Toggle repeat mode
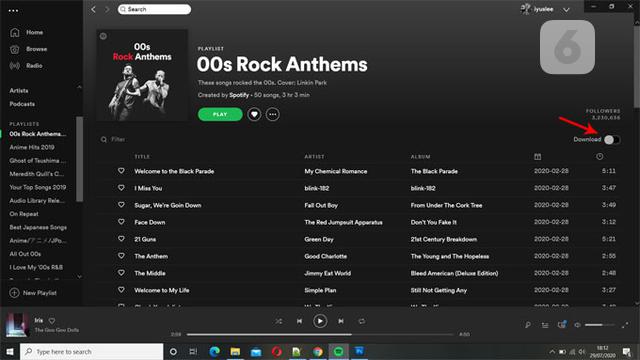Image resolution: width=640 pixels, height=360 pixels. [362, 321]
